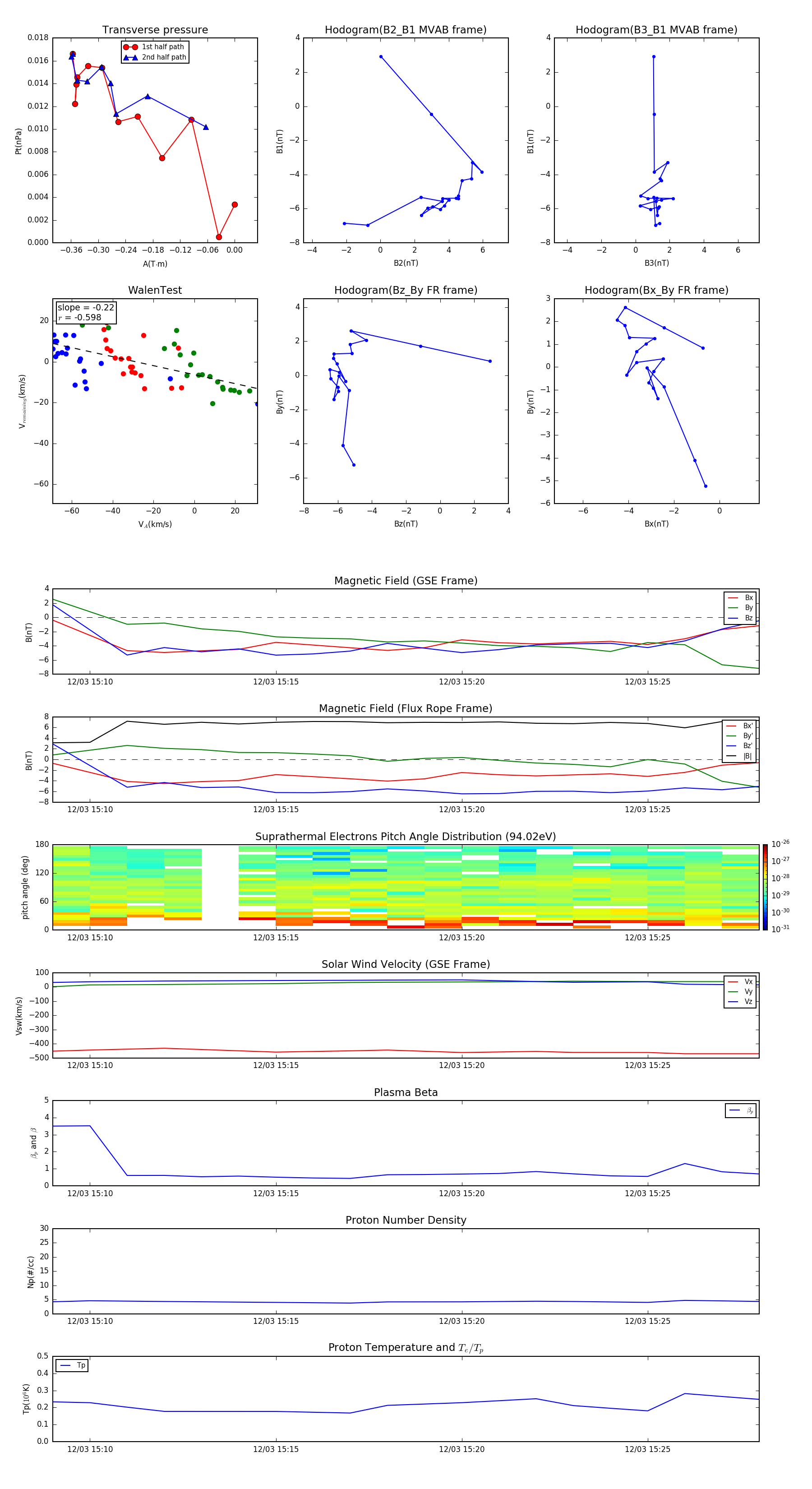
Task: Click the 'Transverse pressure' plot title
Action: pos(155,29)
